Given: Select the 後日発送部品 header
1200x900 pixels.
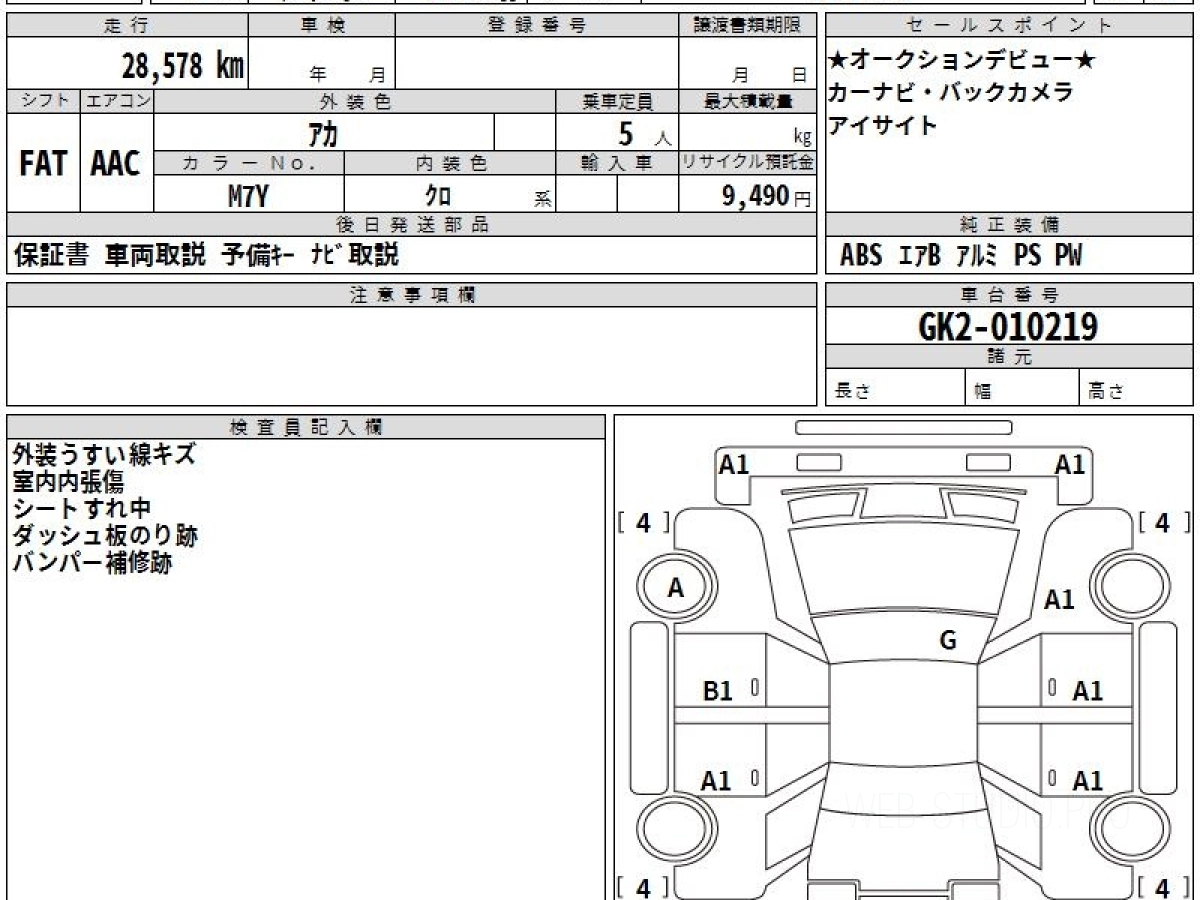Looking at the screenshot, I should click(411, 225).
